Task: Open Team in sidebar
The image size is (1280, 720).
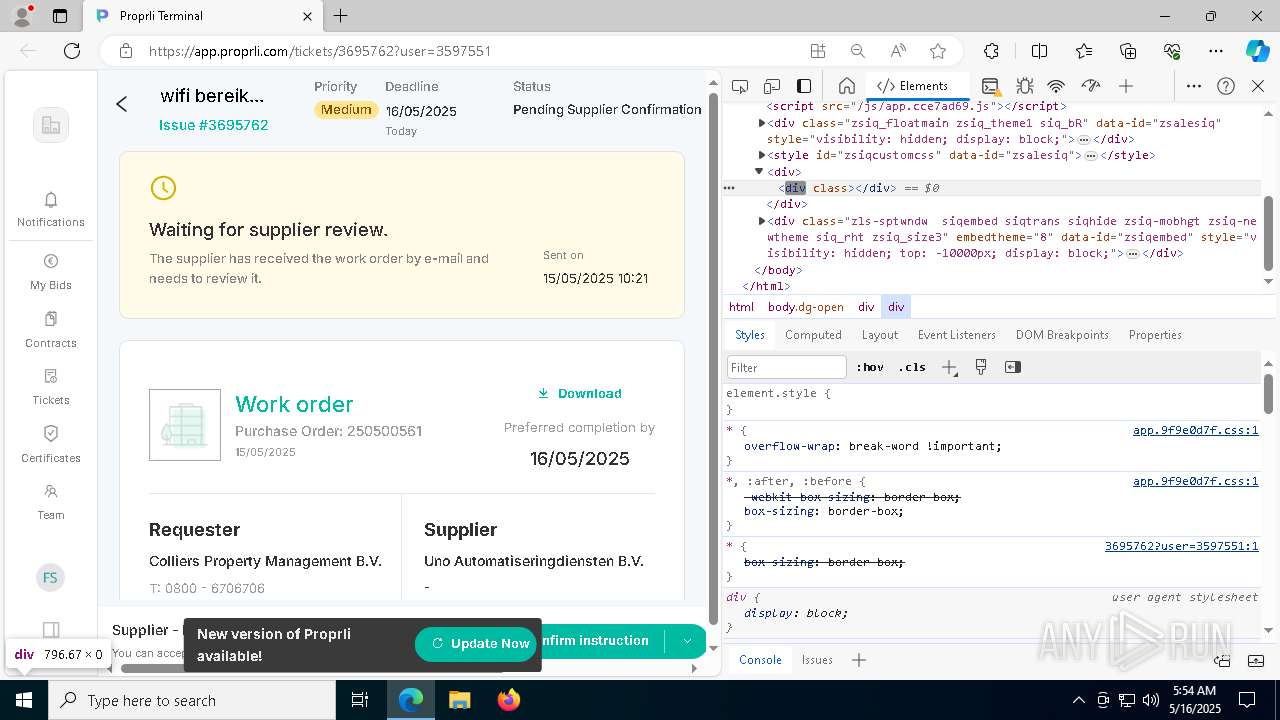Action: pos(51,502)
